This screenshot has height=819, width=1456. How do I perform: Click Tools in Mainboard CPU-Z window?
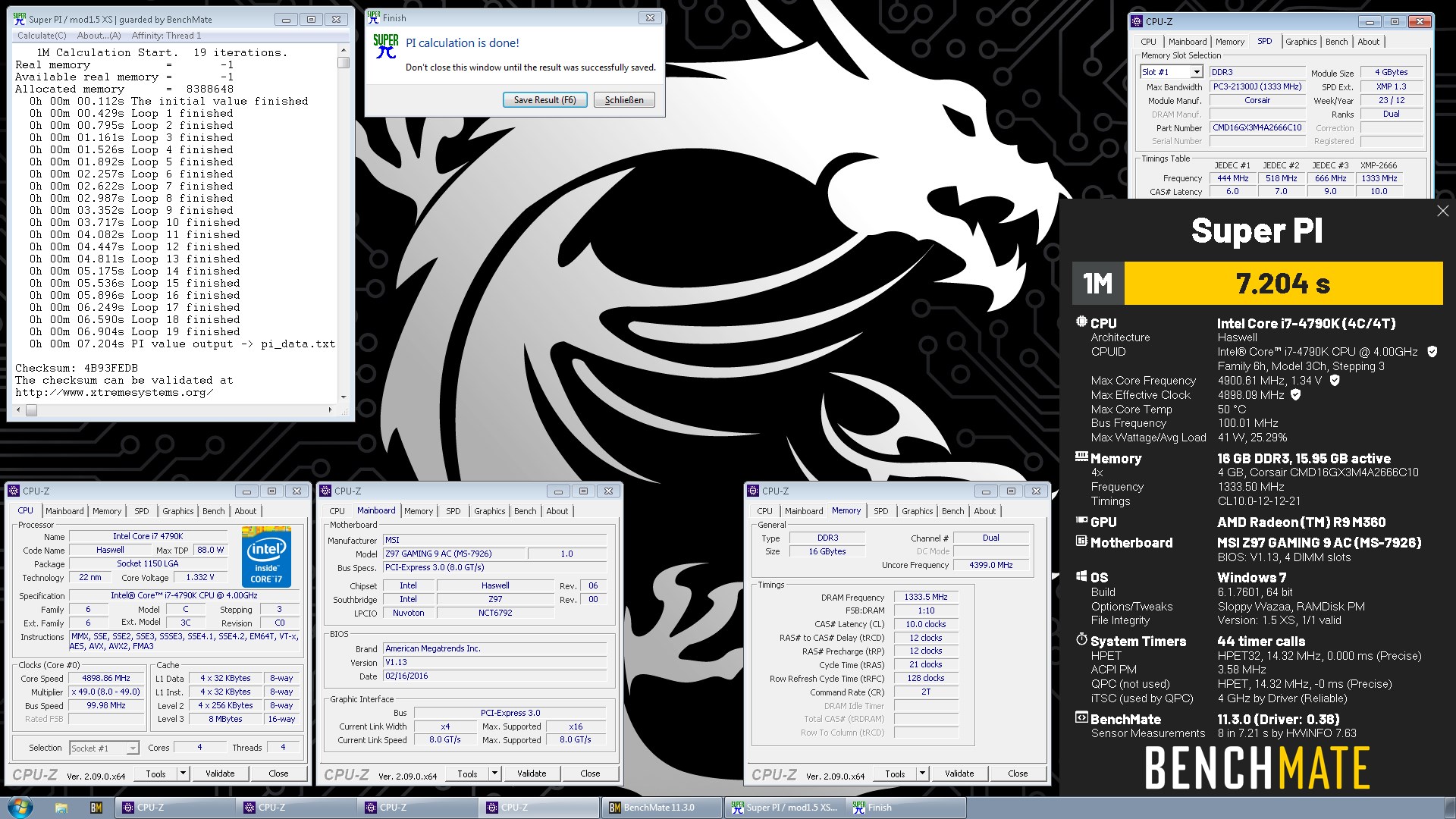click(468, 773)
